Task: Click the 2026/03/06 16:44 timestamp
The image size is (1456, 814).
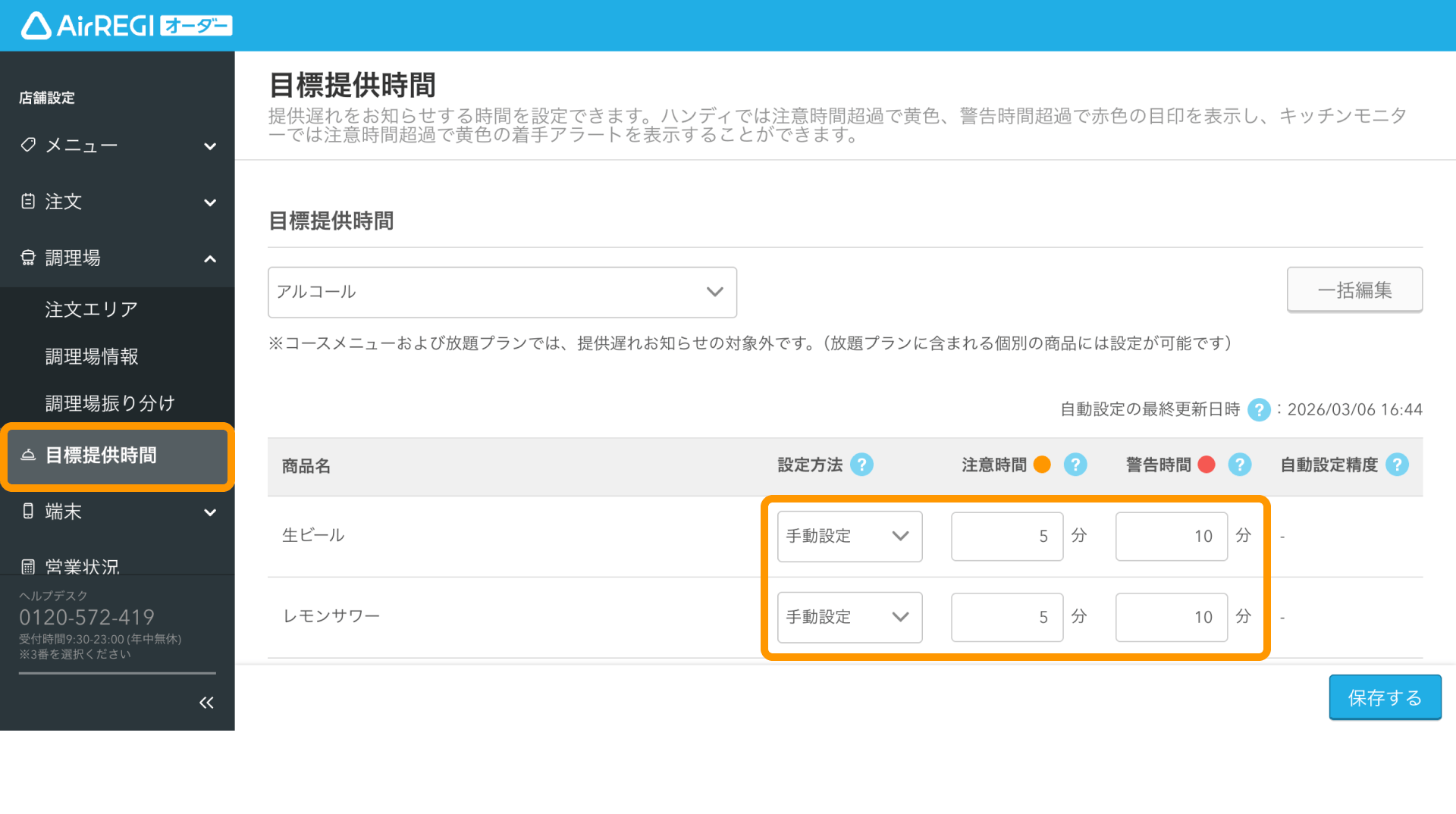Action: click(1354, 410)
